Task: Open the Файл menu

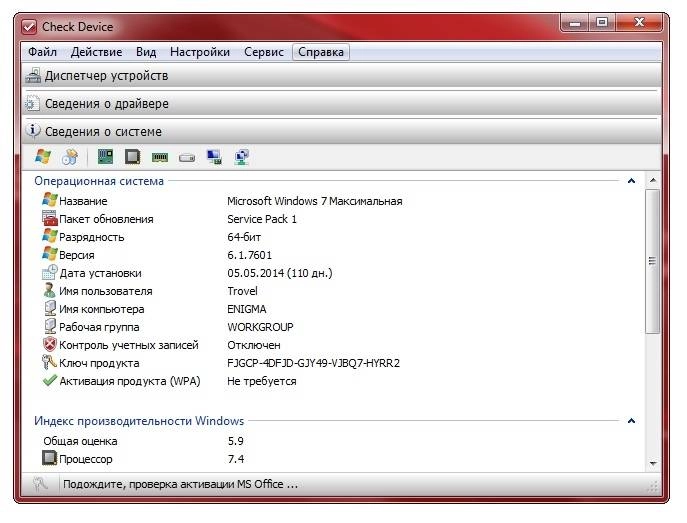Action: 42,52
